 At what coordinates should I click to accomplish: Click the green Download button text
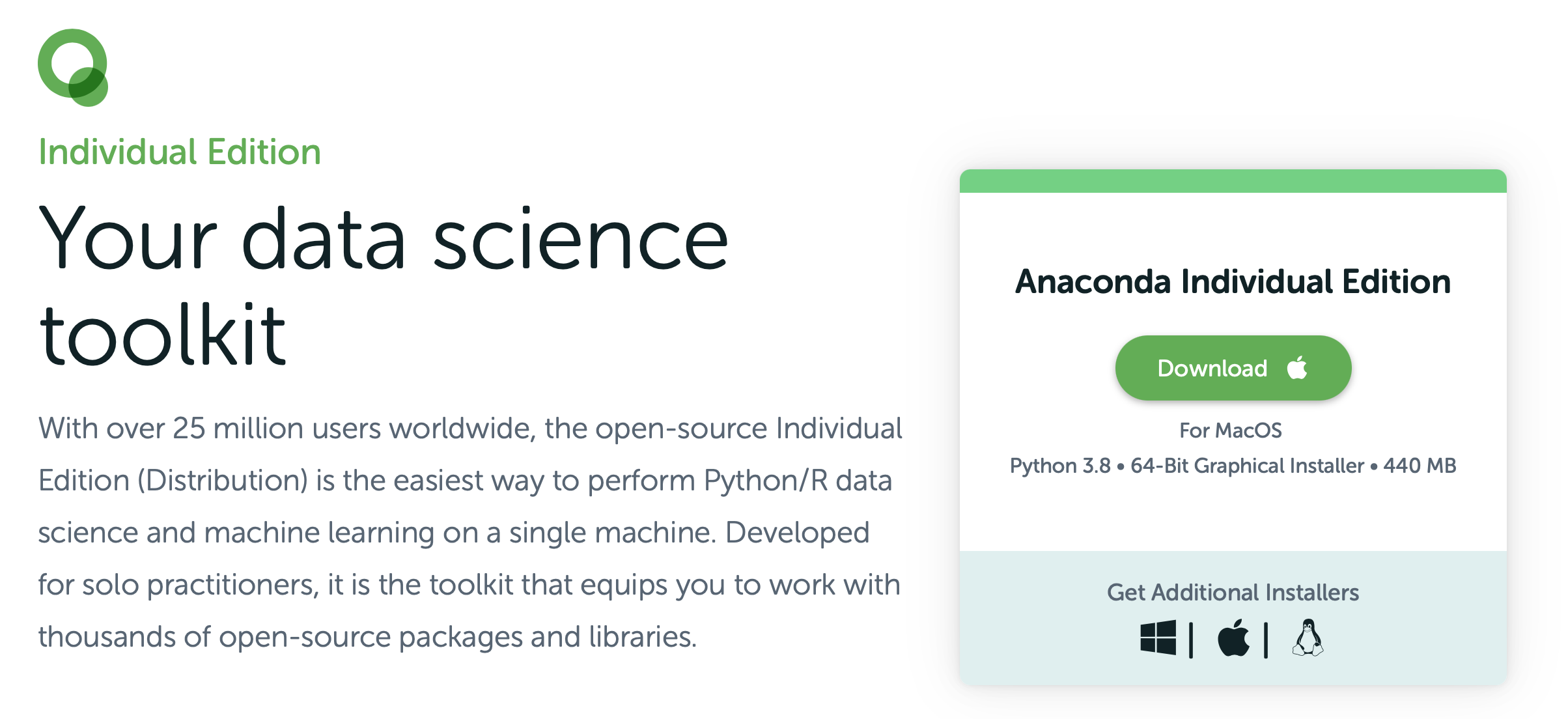(x=1212, y=368)
